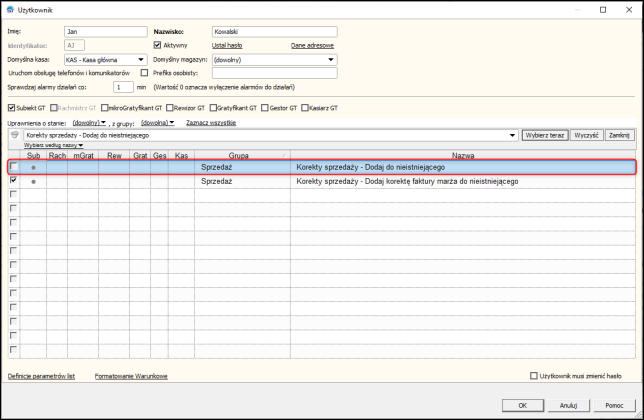Sort by the Grupa column header
The height and width of the screenshot is (420, 644).
[x=242, y=156]
